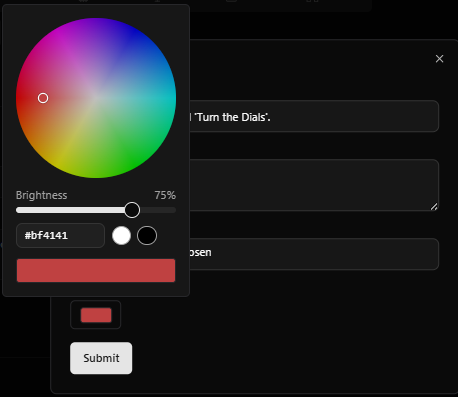Click the input field ending in 'osen'
This screenshot has height=397, width=458.
[x=314, y=254]
